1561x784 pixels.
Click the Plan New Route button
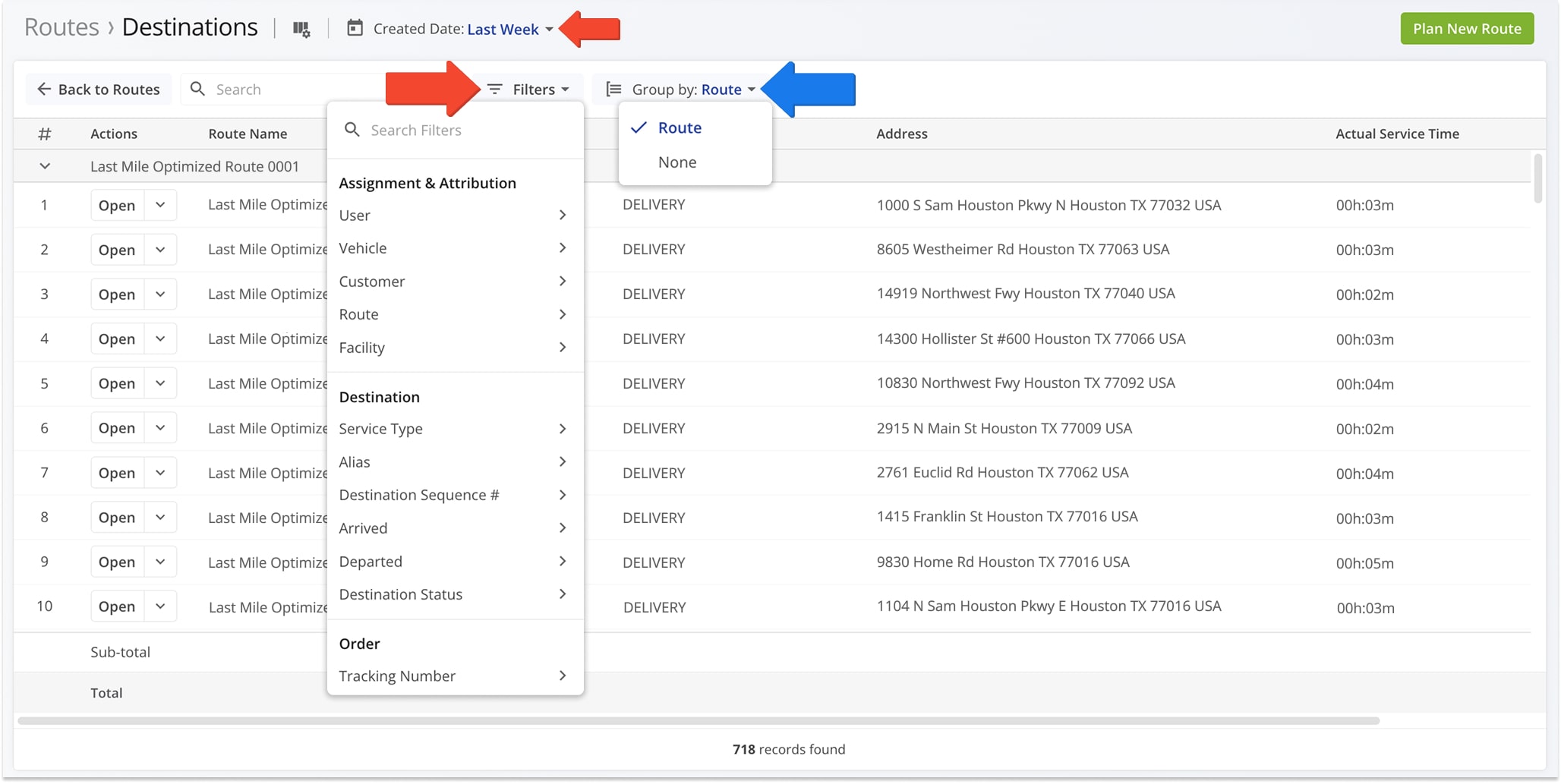pos(1466,28)
